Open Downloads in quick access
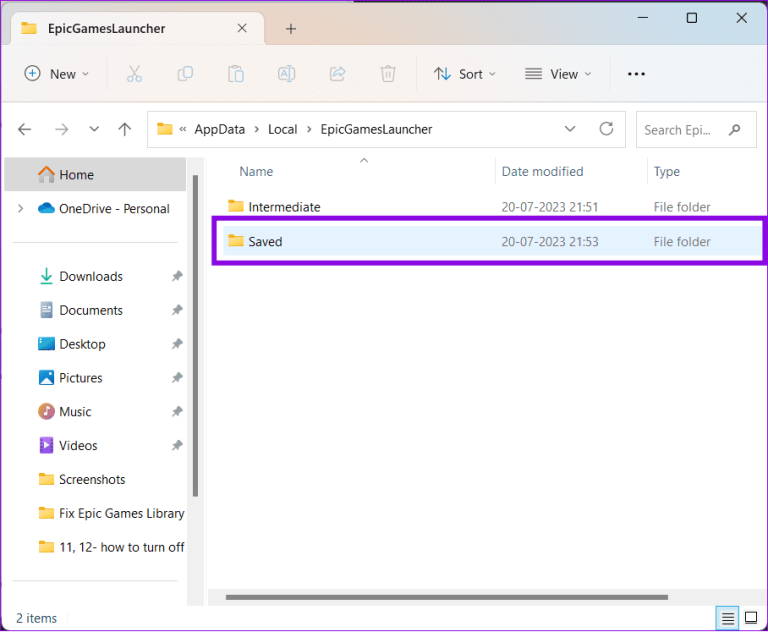 (91, 276)
